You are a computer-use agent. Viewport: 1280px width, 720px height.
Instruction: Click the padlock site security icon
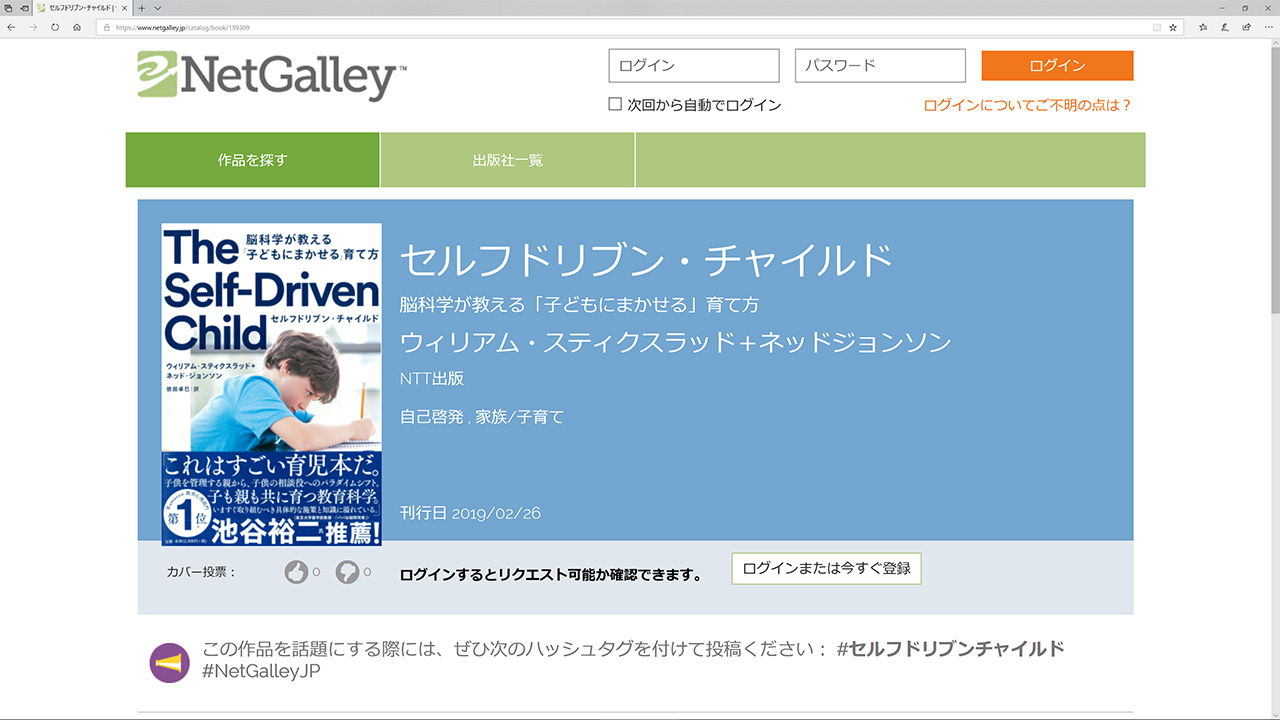[105, 27]
